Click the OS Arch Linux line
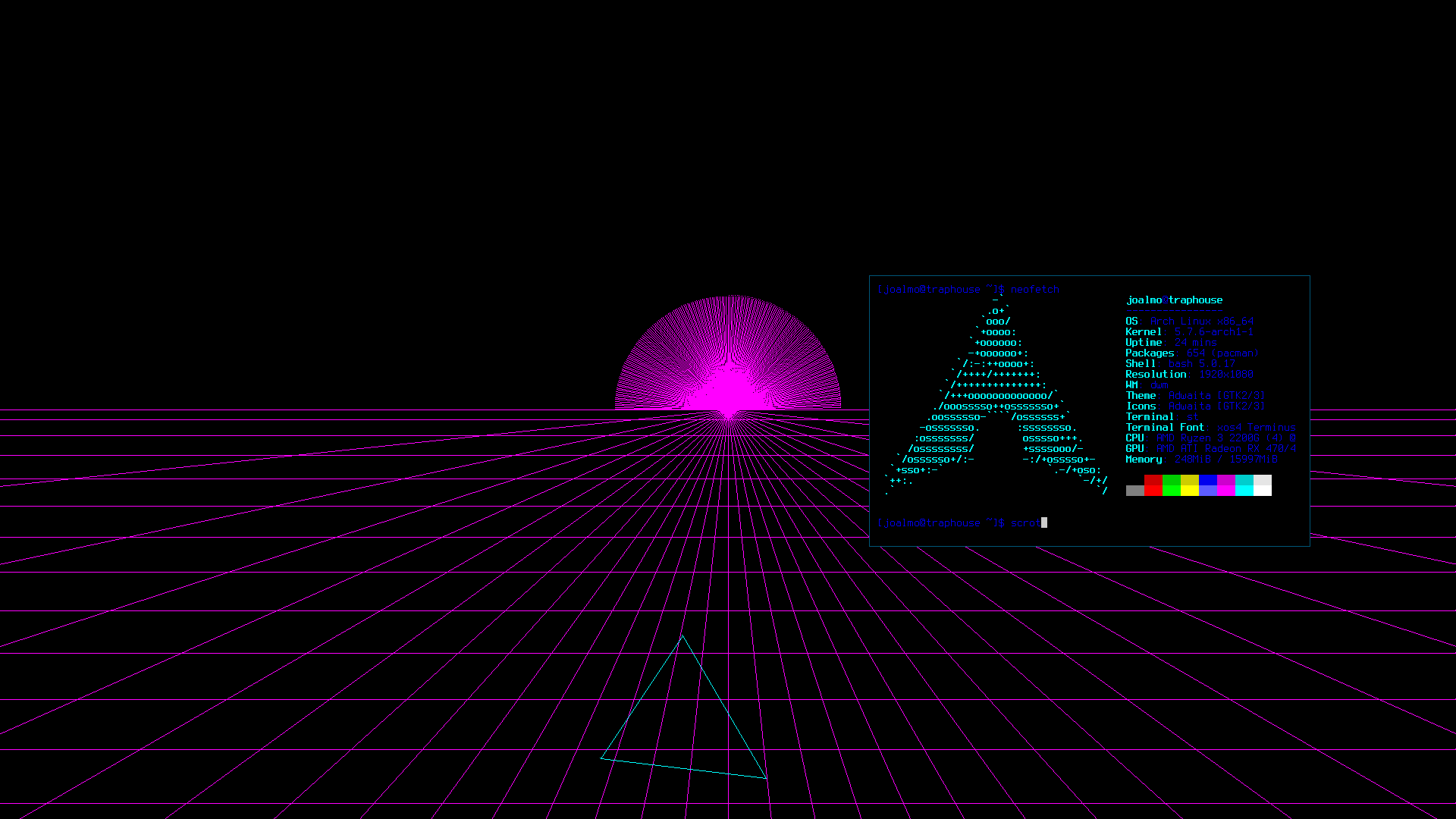 point(1189,322)
